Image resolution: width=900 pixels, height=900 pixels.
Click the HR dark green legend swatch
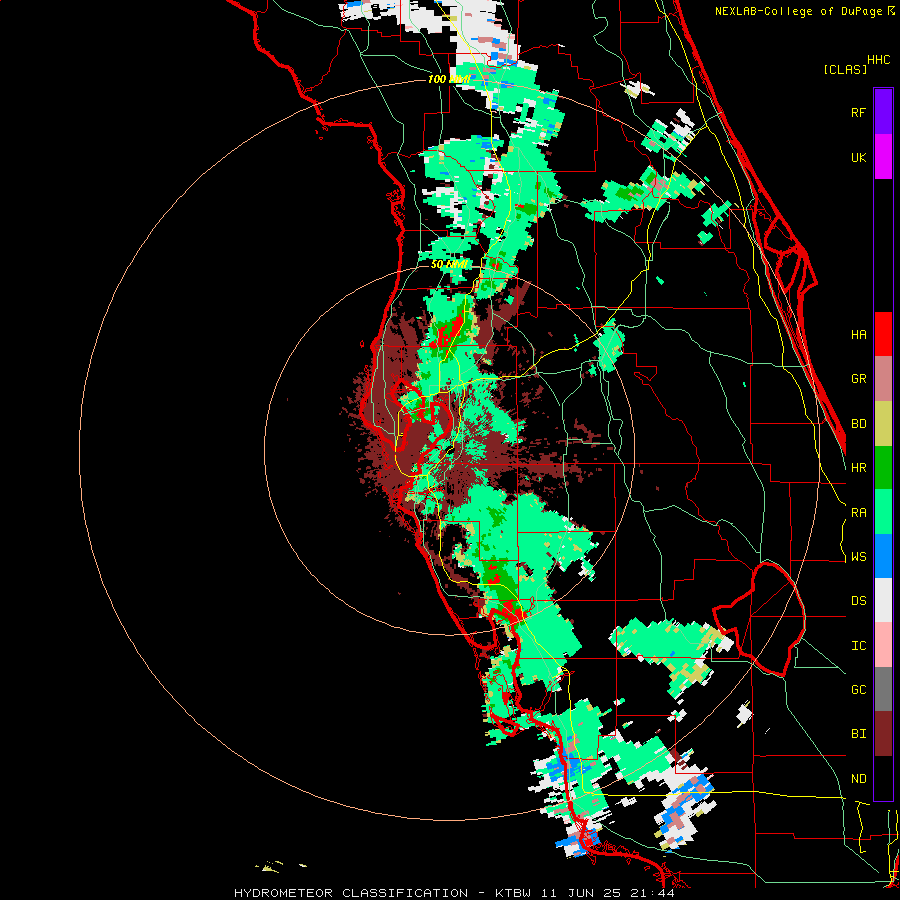click(x=883, y=467)
